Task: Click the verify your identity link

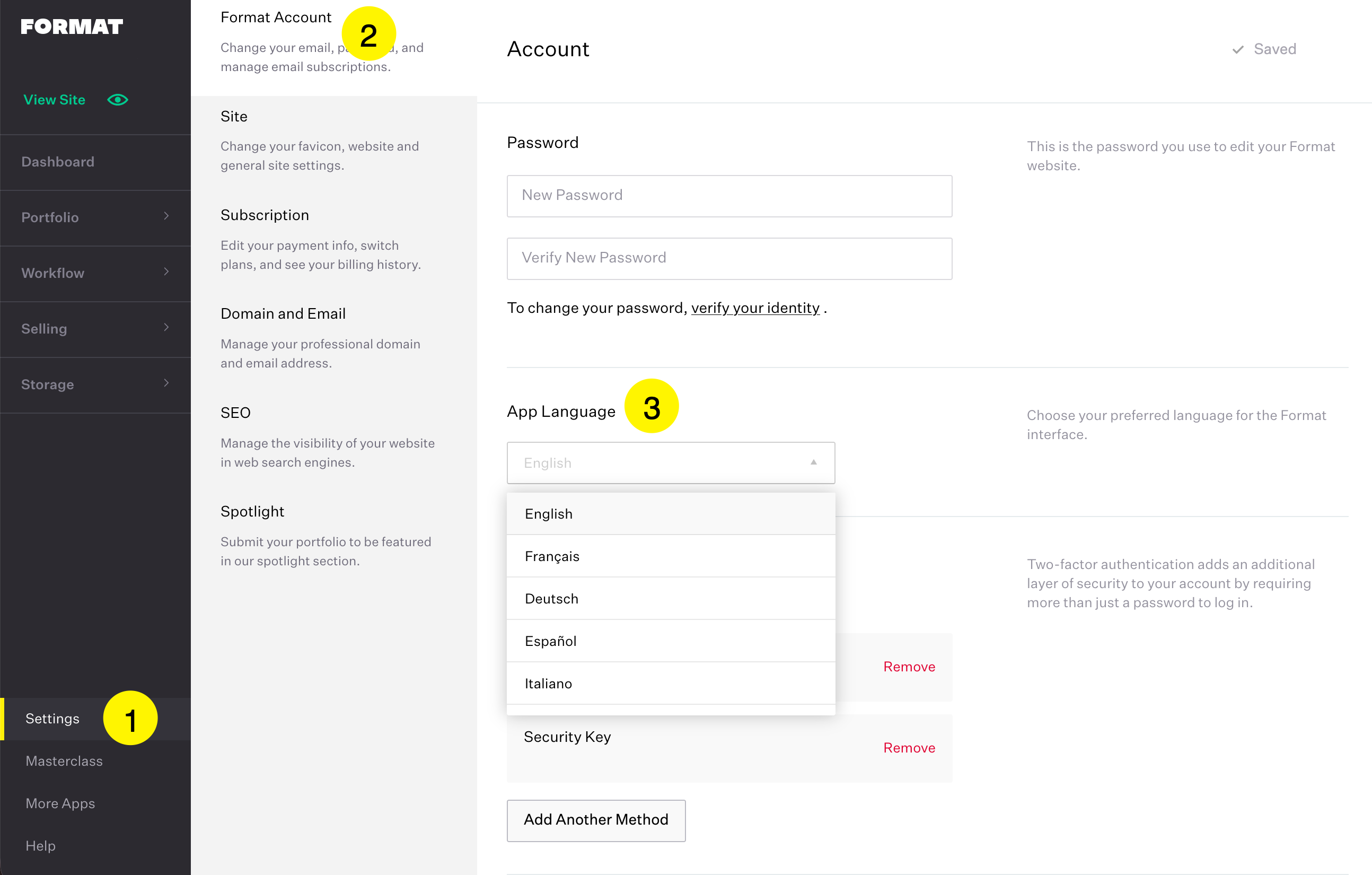Action: click(755, 308)
